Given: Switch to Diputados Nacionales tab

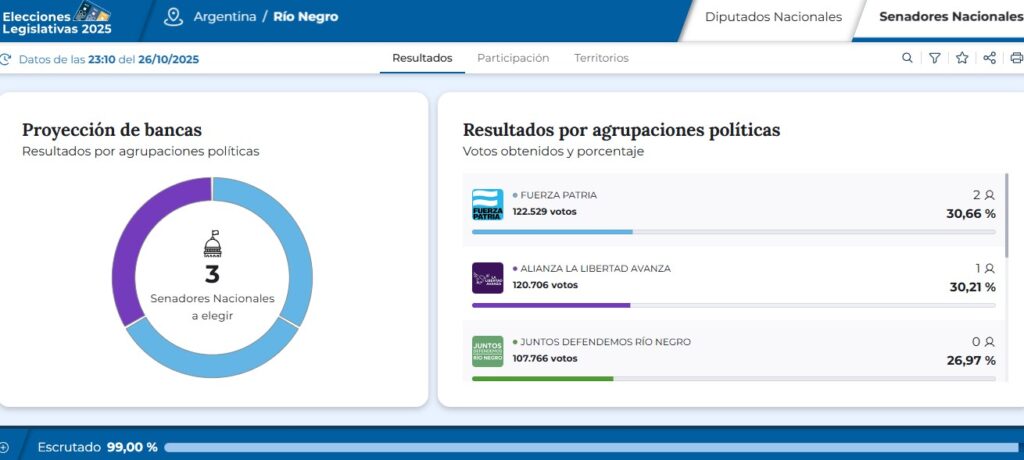Looking at the screenshot, I should point(773,17).
